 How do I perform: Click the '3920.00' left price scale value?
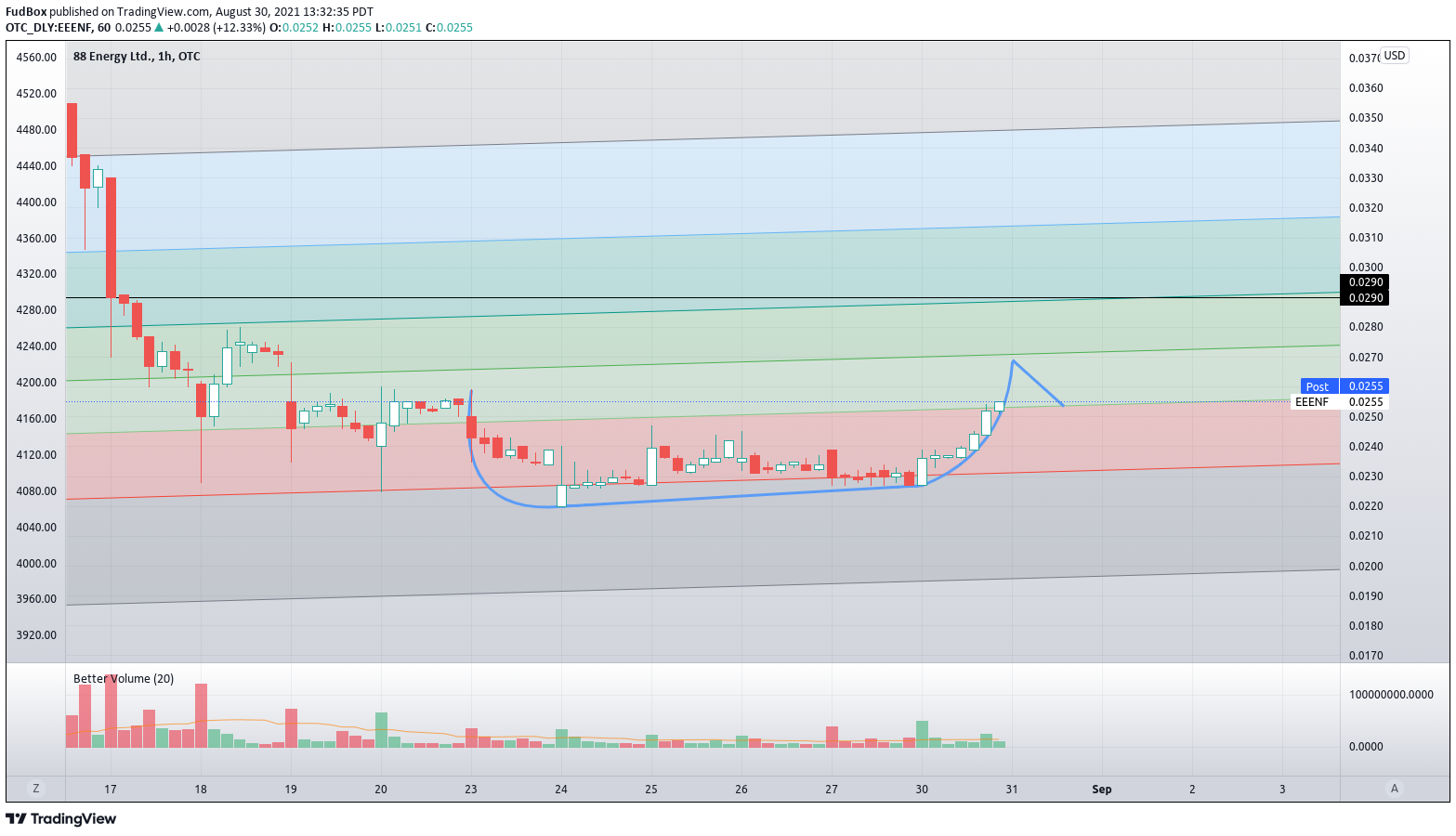(x=36, y=635)
